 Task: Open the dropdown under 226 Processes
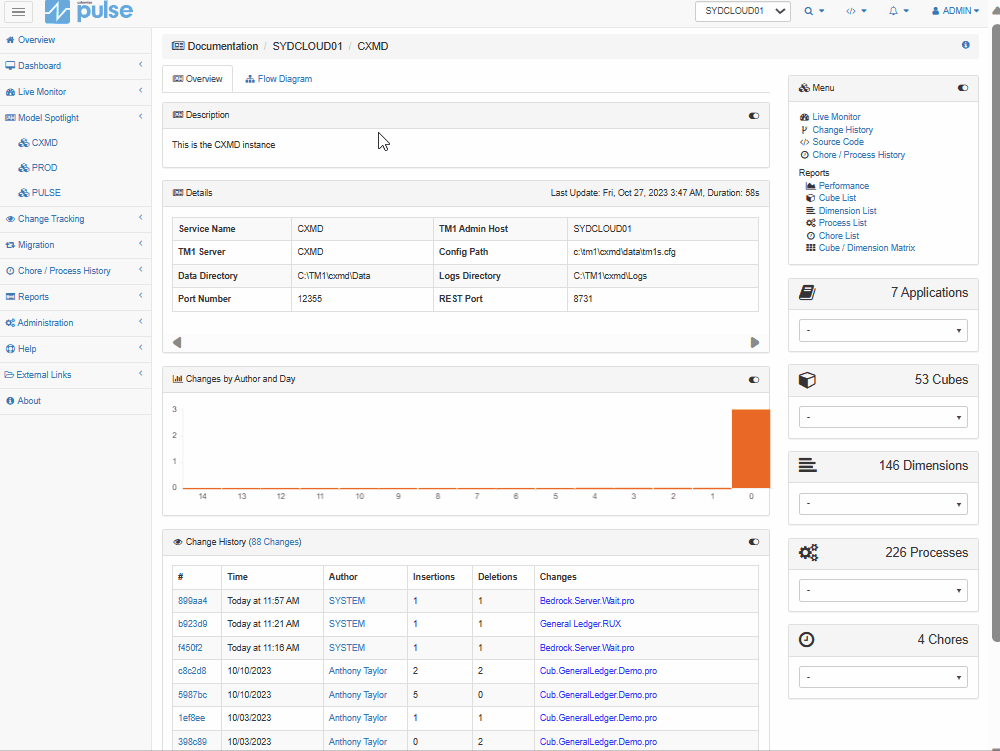pyautogui.click(x=883, y=590)
